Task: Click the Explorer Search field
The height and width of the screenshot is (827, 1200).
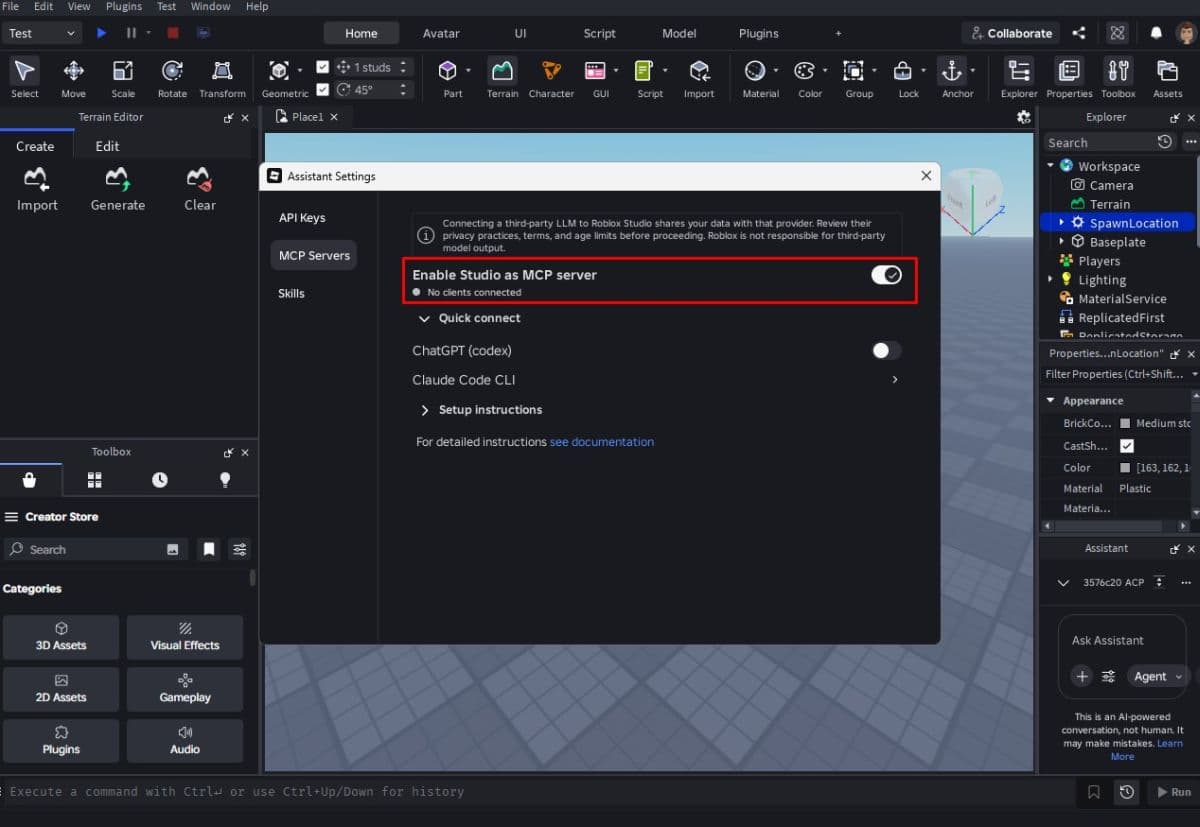Action: [1100, 143]
